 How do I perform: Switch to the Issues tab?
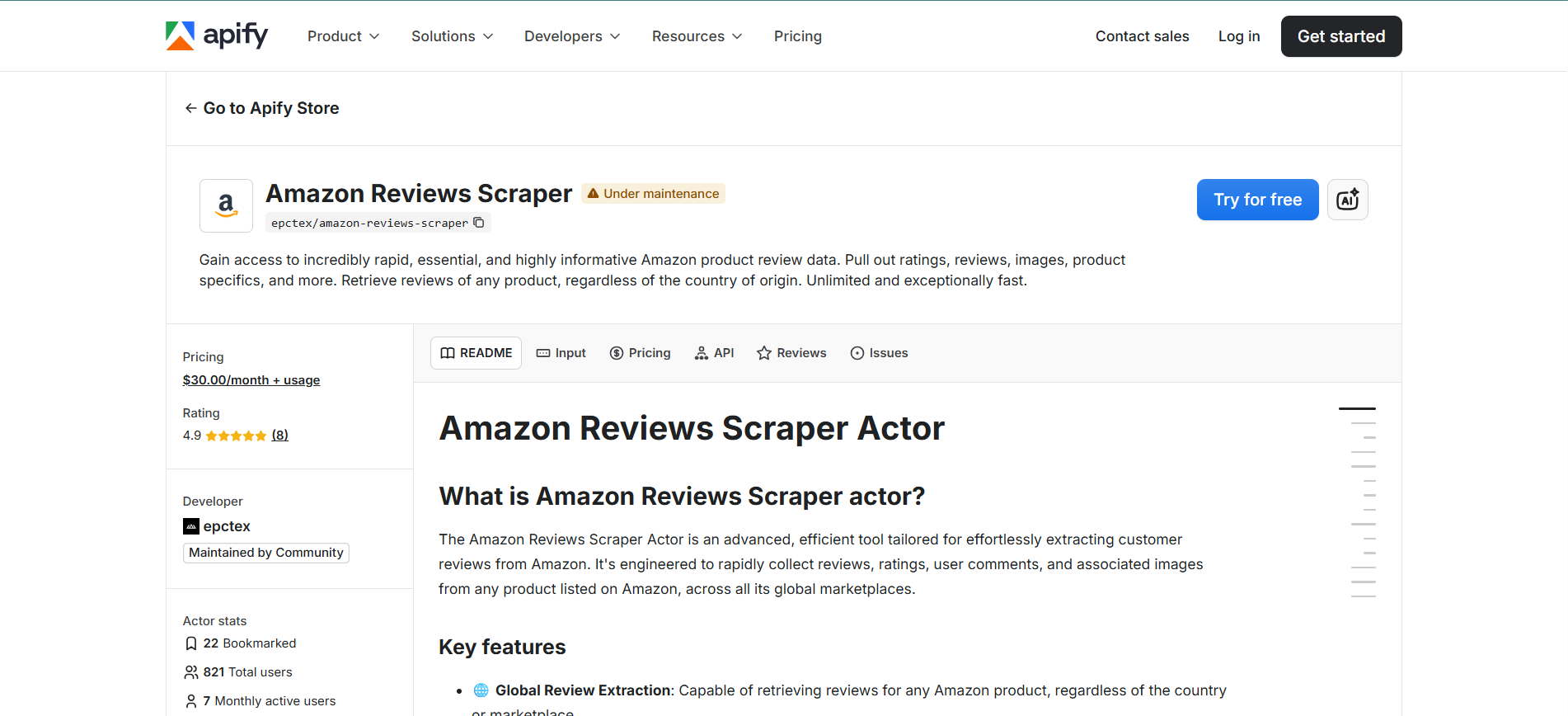(879, 353)
